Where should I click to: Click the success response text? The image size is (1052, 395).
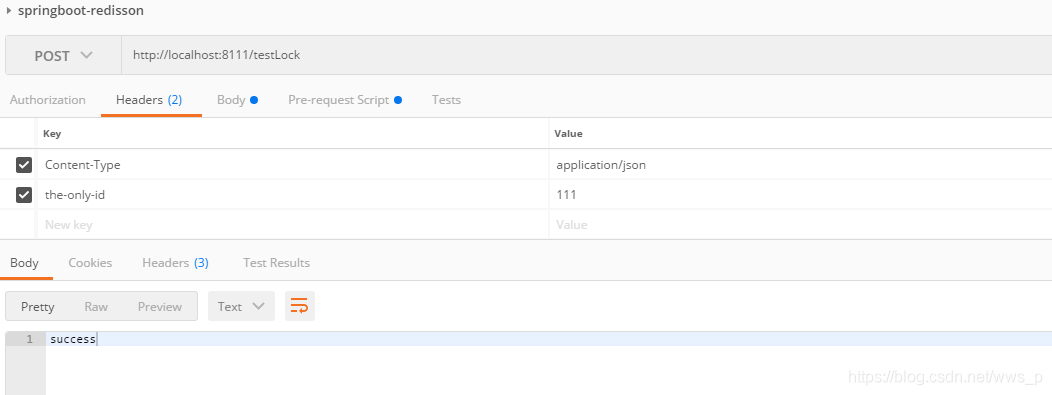(x=73, y=339)
